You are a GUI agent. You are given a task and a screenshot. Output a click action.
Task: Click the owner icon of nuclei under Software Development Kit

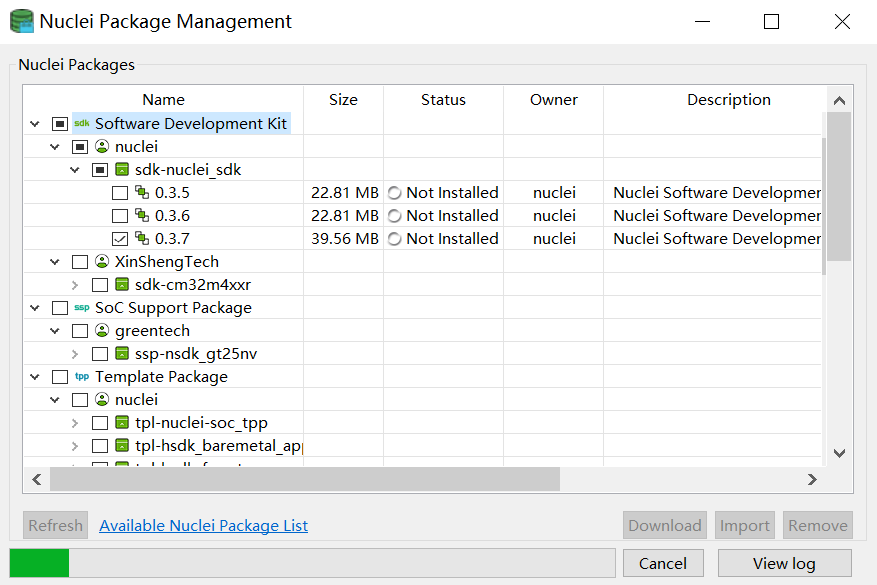click(x=102, y=147)
